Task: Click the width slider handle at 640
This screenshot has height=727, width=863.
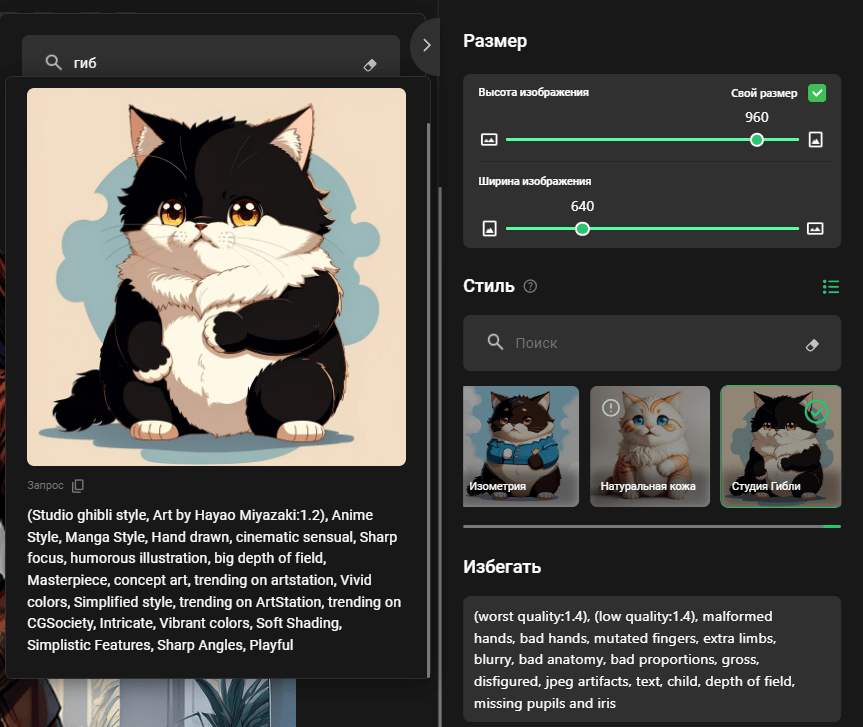Action: (582, 229)
